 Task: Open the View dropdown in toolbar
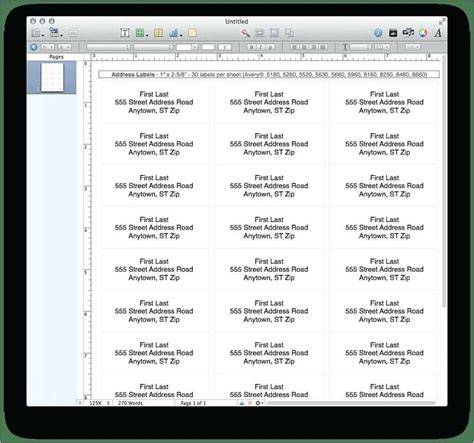point(36,33)
